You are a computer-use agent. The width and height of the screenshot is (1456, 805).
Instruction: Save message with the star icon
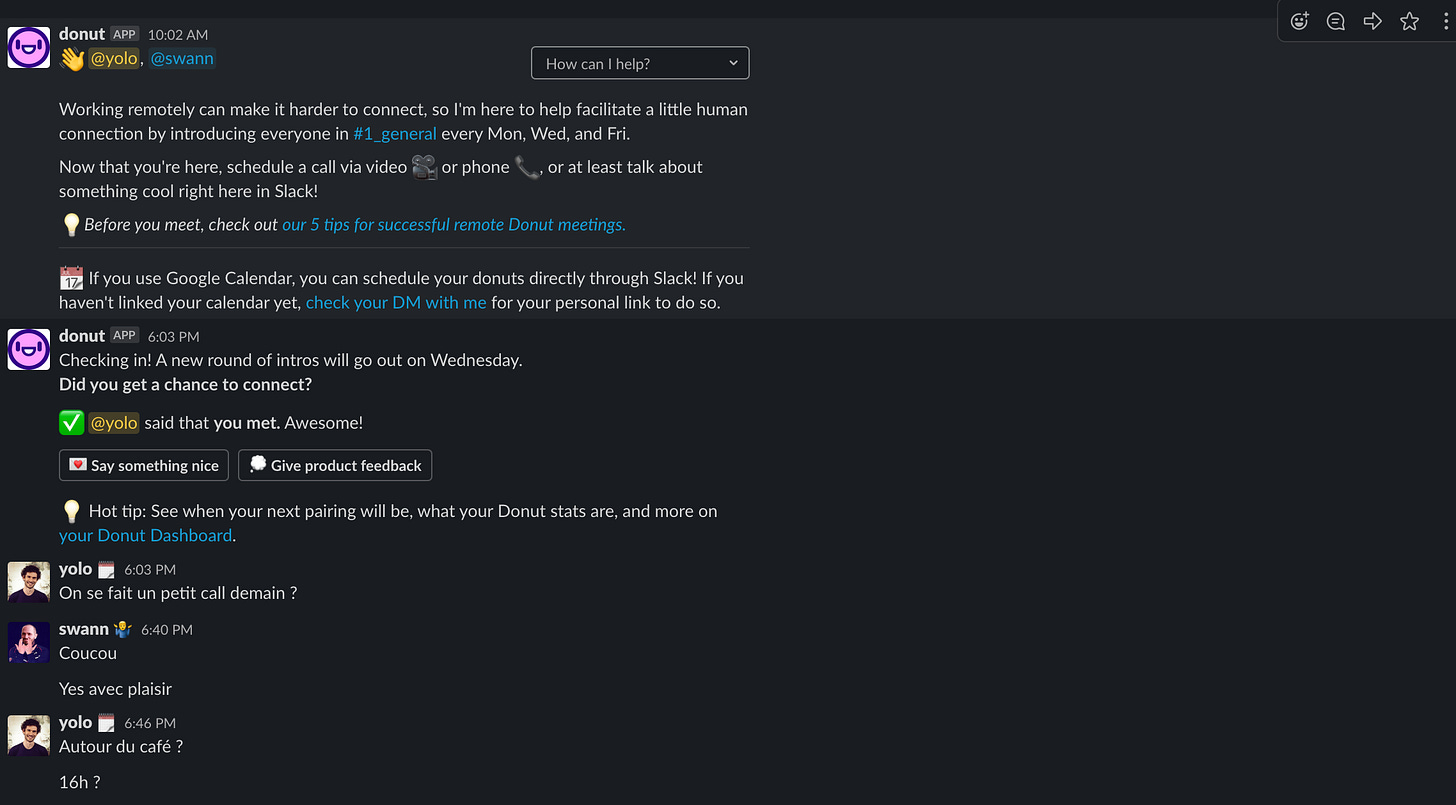point(1409,21)
